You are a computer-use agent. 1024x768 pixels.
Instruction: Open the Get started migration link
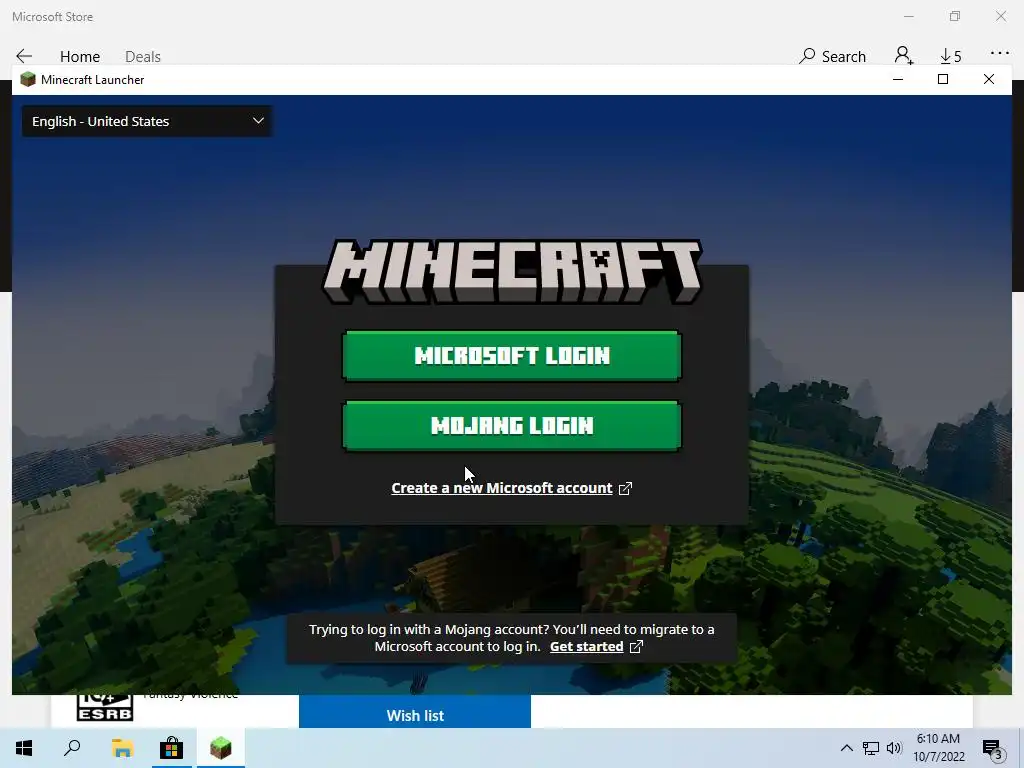(x=586, y=647)
